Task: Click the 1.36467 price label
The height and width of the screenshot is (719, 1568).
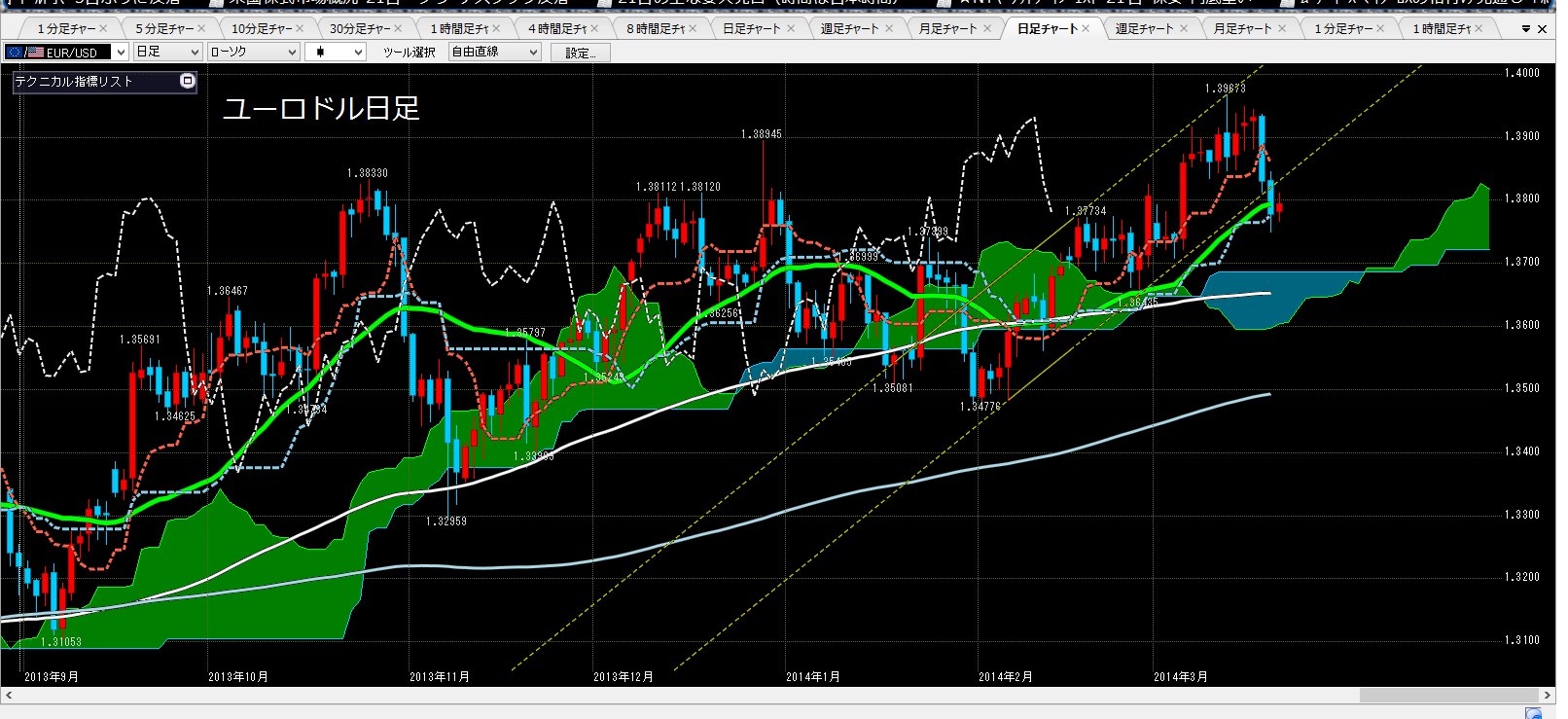Action: point(228,291)
